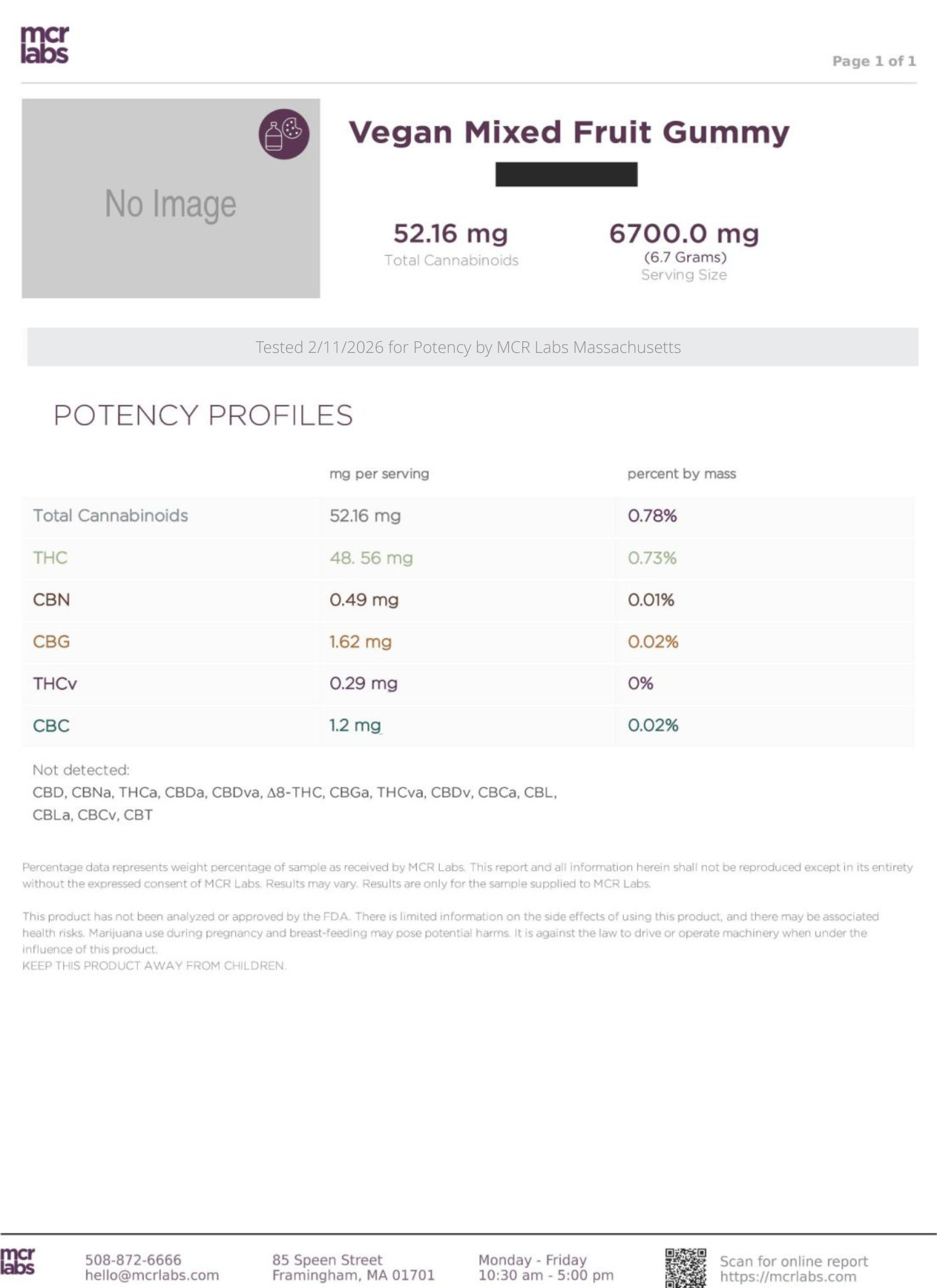Click the CBG 1.62 mg value
The image size is (937, 1288).
(361, 642)
